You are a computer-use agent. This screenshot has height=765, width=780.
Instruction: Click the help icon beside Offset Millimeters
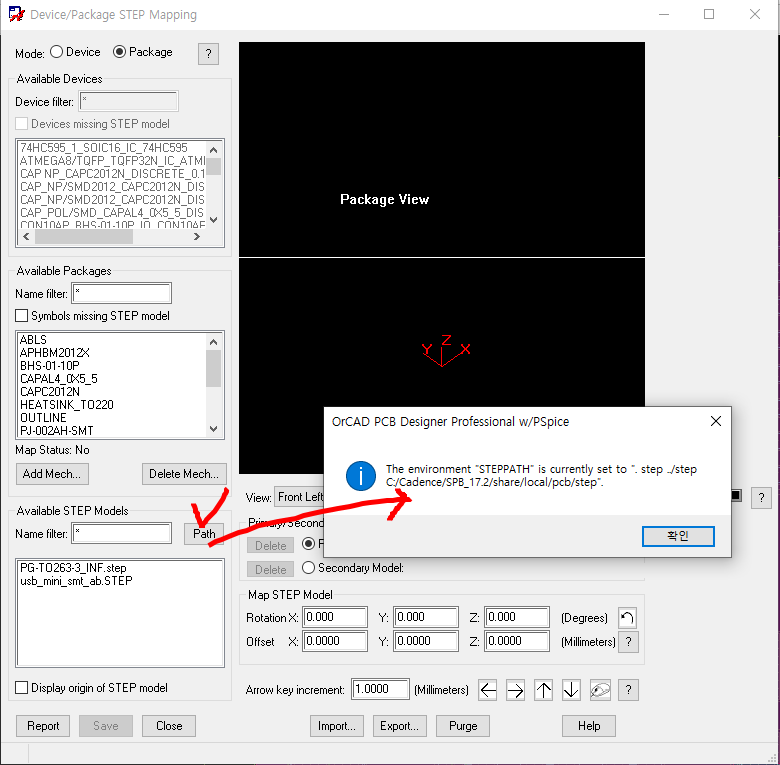628,642
